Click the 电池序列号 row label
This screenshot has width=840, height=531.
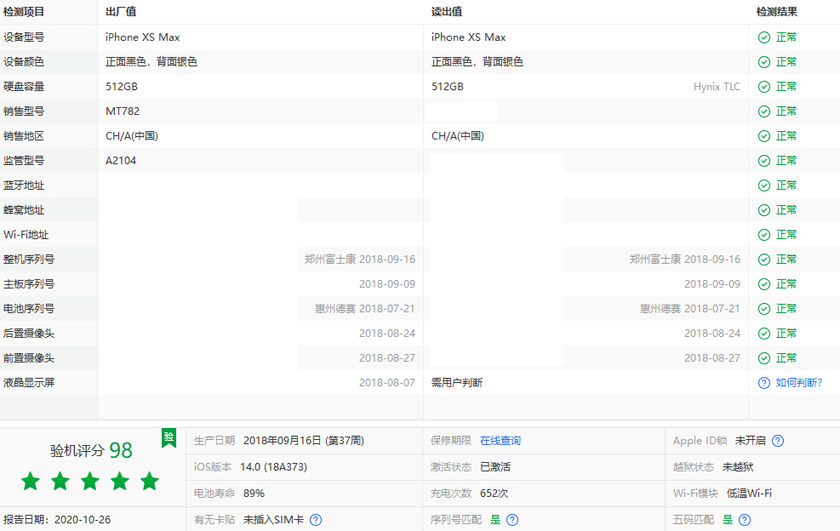coord(29,309)
